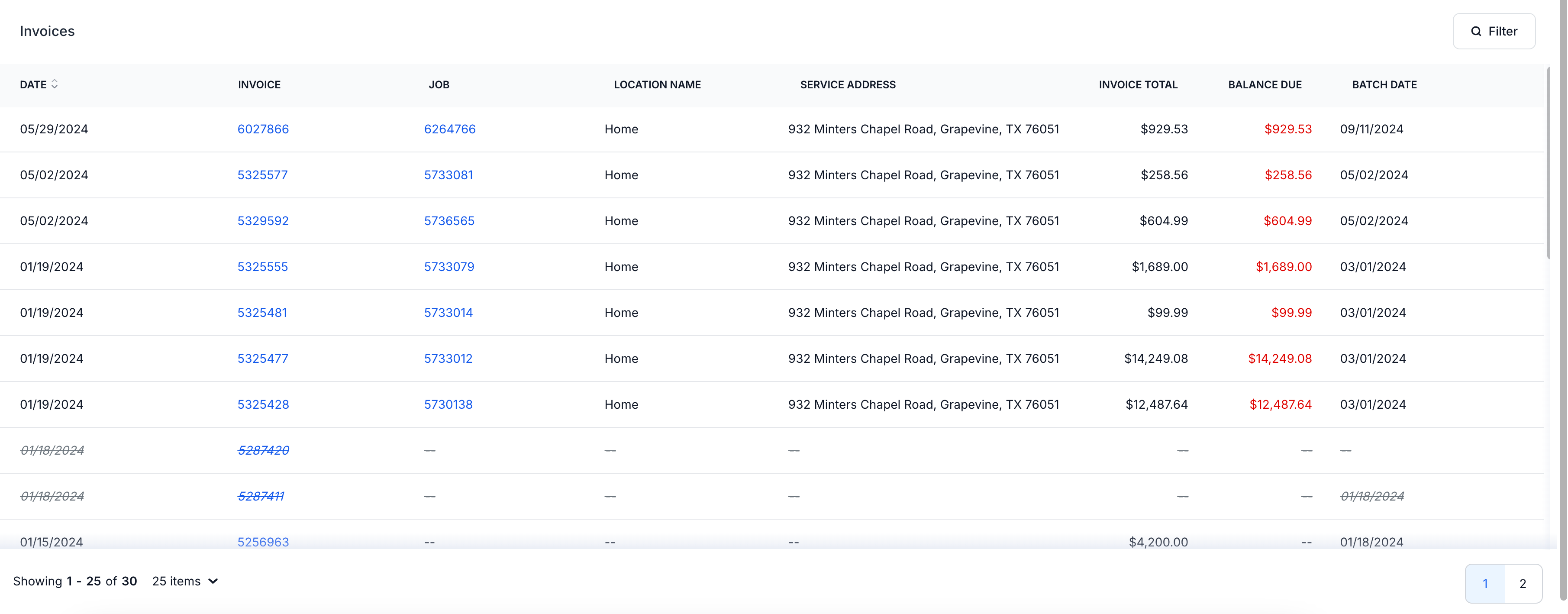Click the JOB column header
1568x614 pixels.
(439, 85)
